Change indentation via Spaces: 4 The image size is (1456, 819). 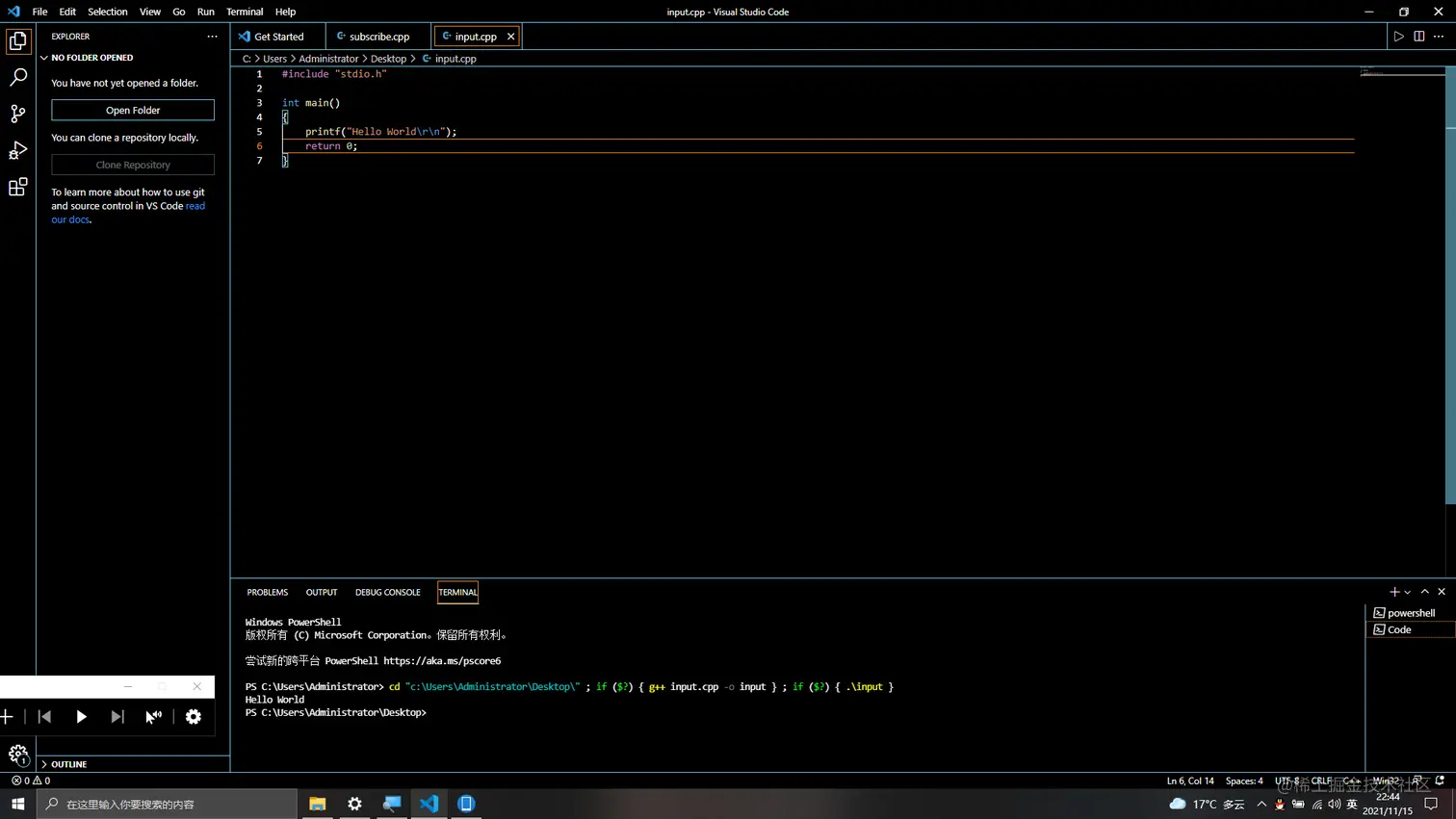click(x=1244, y=781)
